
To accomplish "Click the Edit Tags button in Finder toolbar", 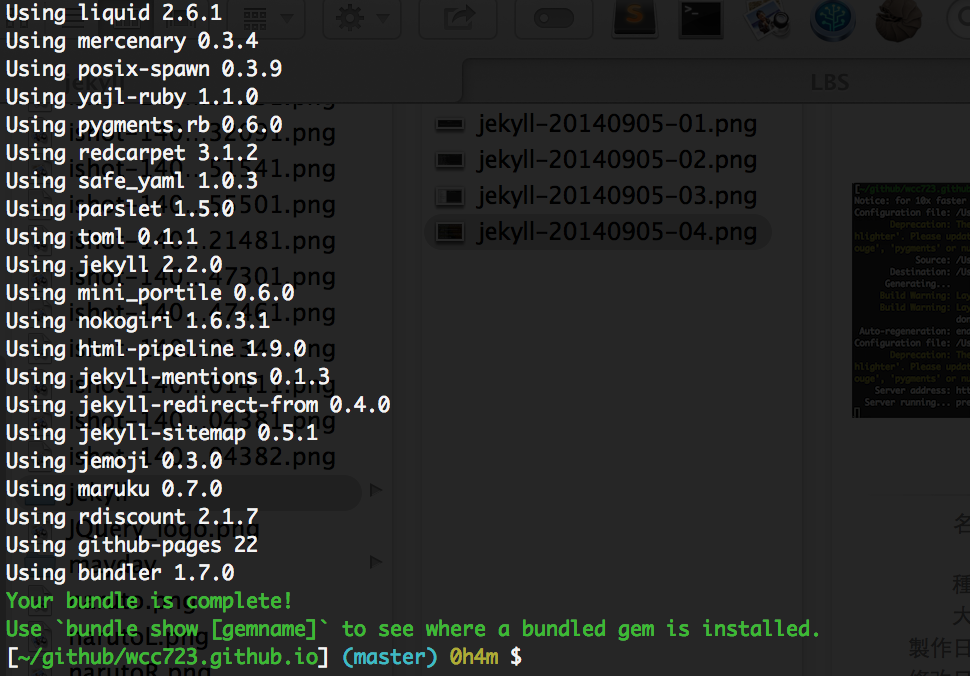I will [x=554, y=17].
